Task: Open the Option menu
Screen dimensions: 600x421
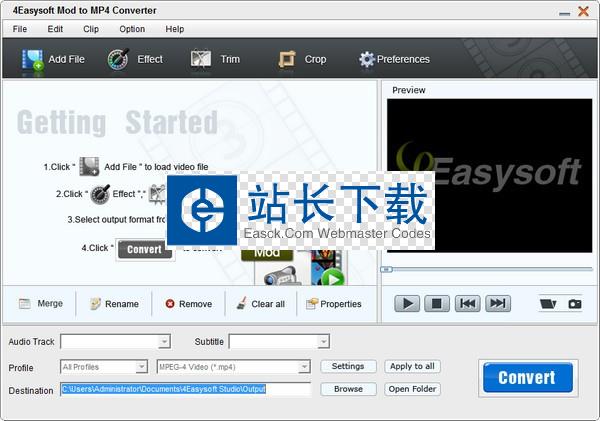Action: [x=132, y=29]
